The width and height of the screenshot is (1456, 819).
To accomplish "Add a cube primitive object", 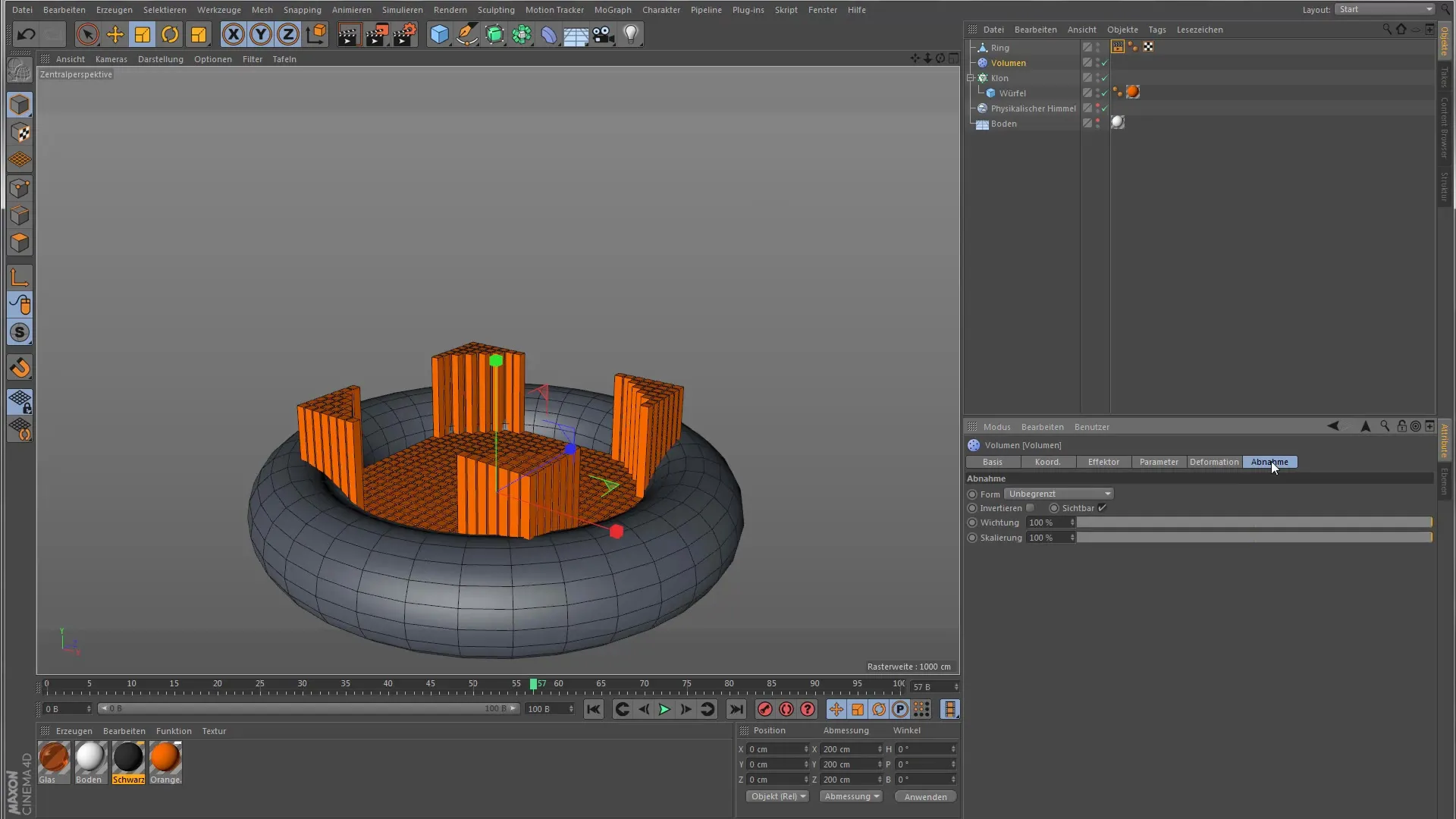I will pos(439,34).
